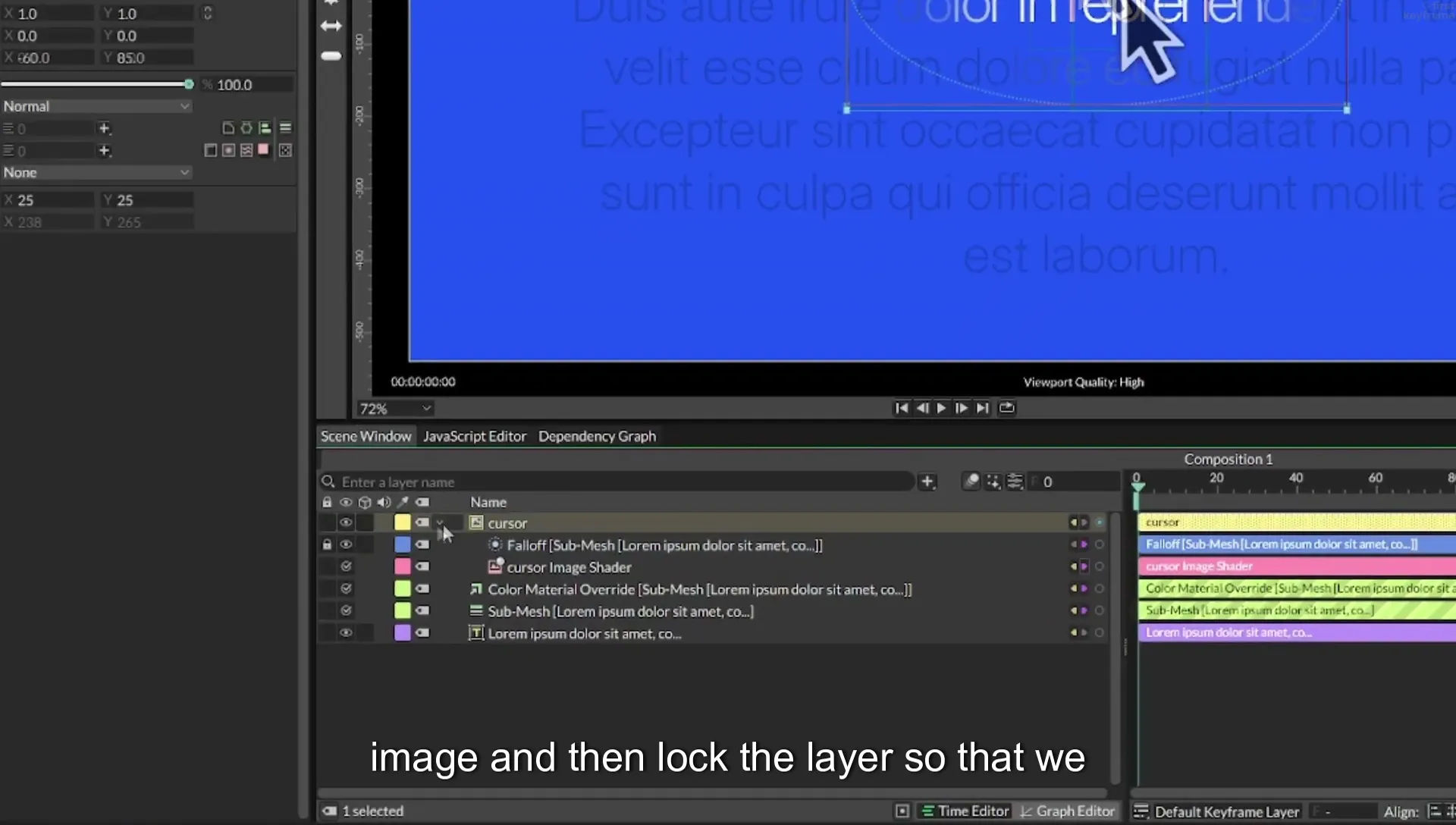Add a deformer with the upper plus icon
1456x825 pixels.
pos(105,128)
